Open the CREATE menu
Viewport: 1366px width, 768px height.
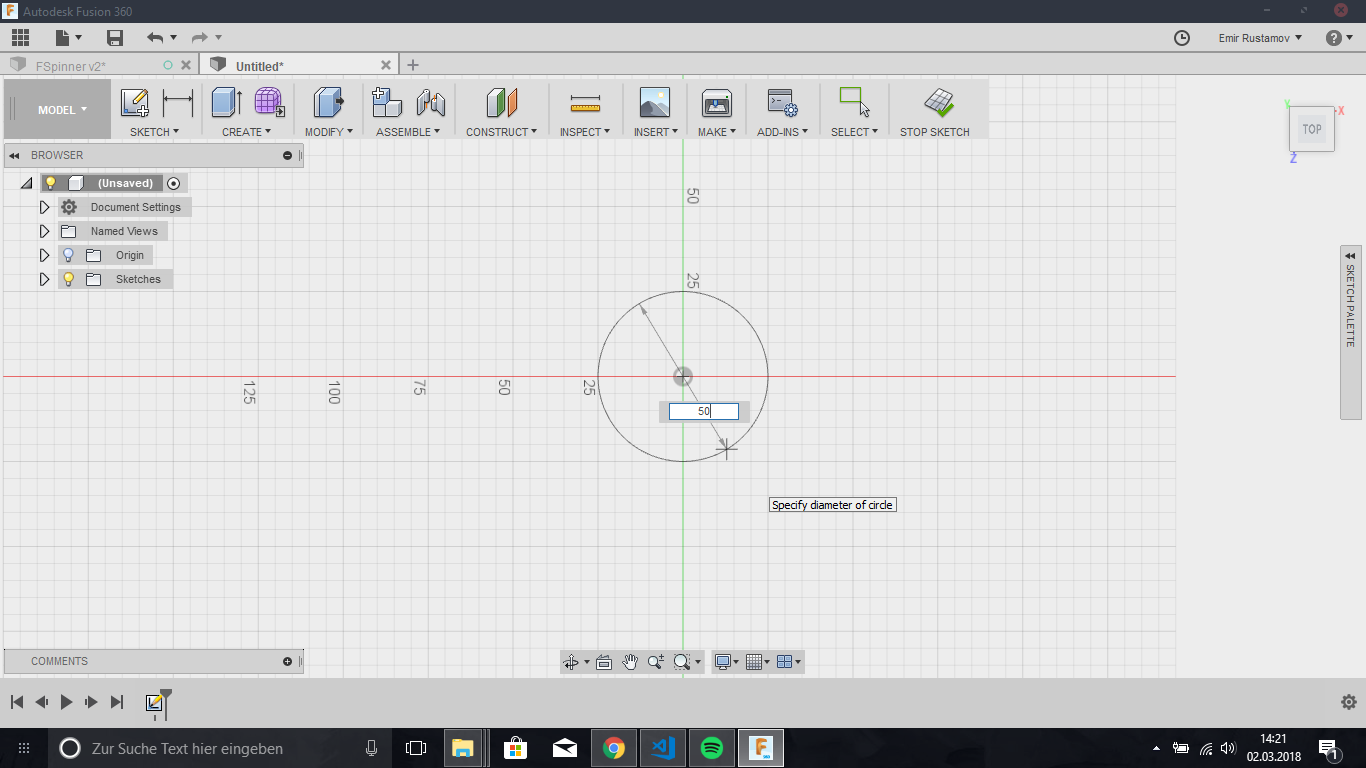[x=246, y=132]
